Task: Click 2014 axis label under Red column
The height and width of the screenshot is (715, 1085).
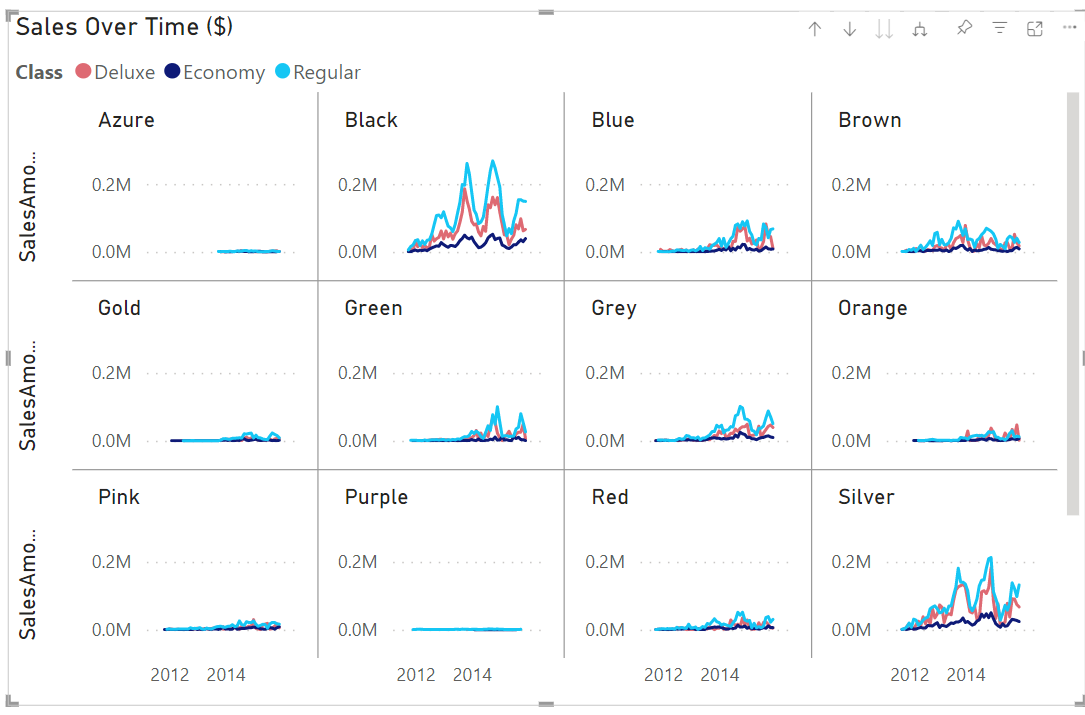Action: [x=720, y=675]
